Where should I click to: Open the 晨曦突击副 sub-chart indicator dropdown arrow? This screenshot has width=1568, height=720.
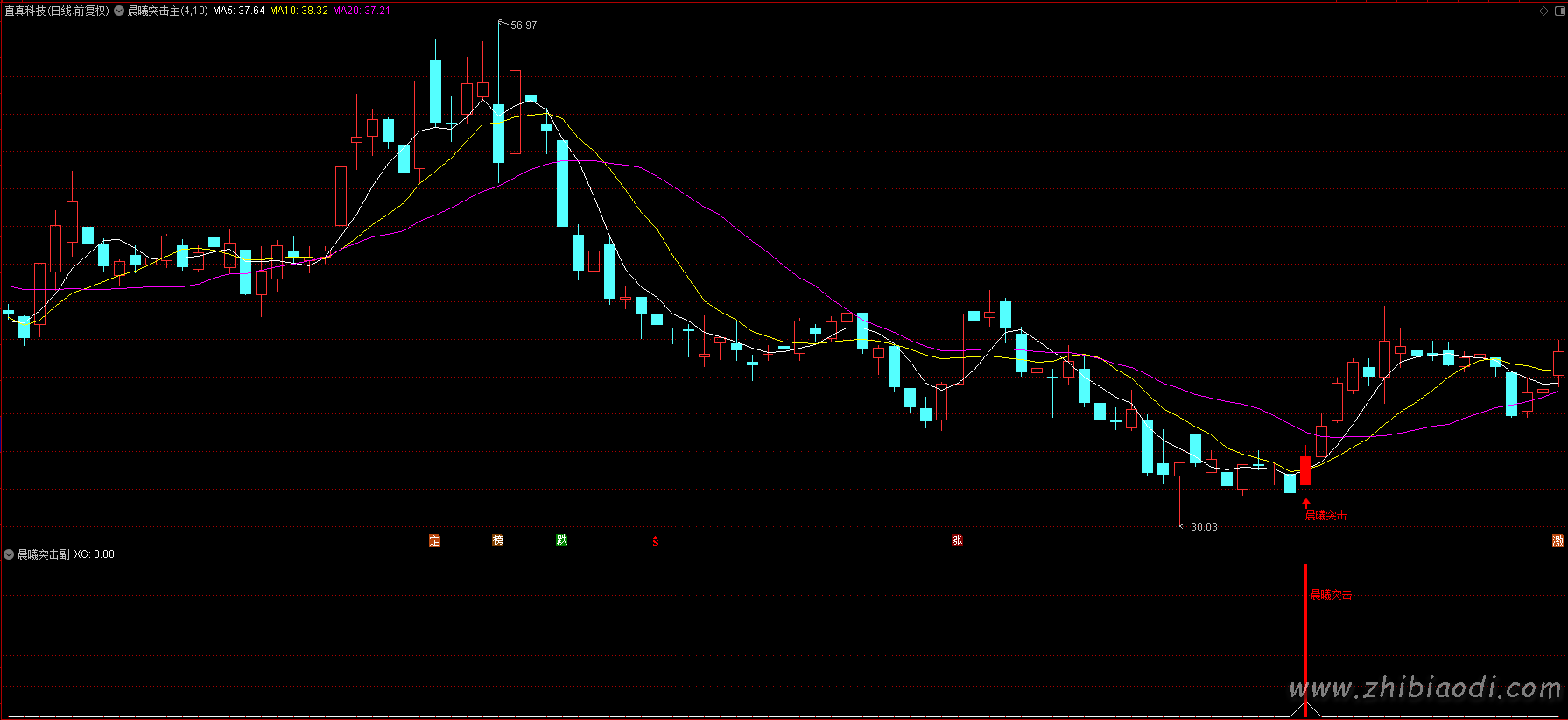(x=9, y=554)
